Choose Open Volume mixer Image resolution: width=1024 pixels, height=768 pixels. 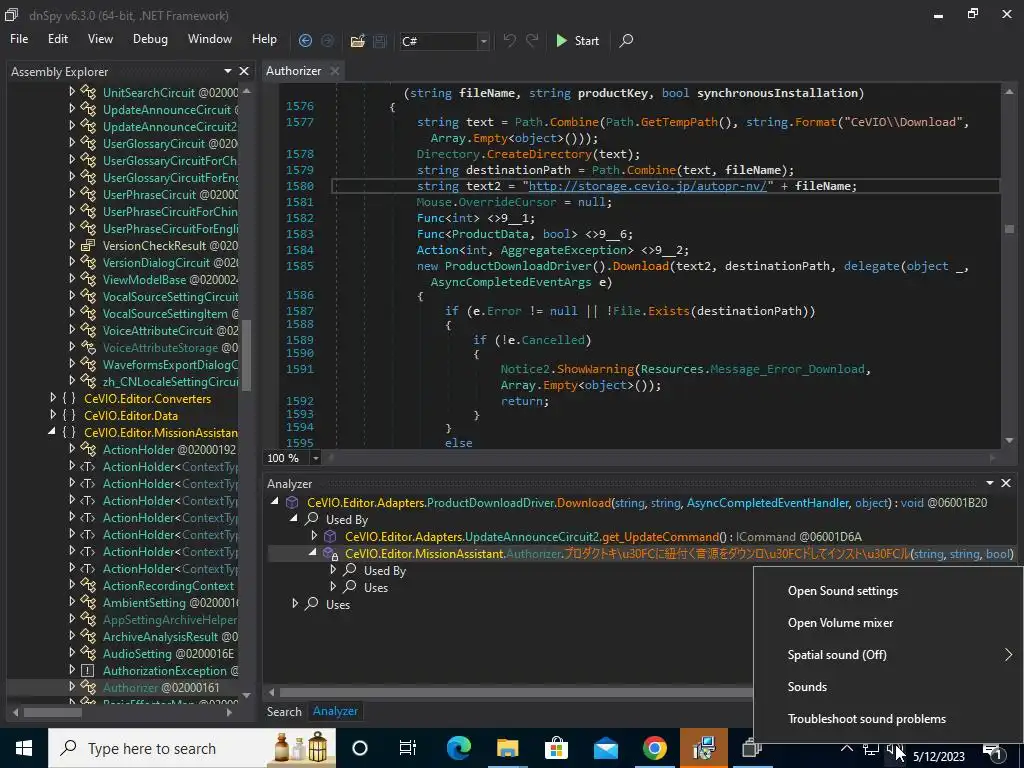click(840, 622)
